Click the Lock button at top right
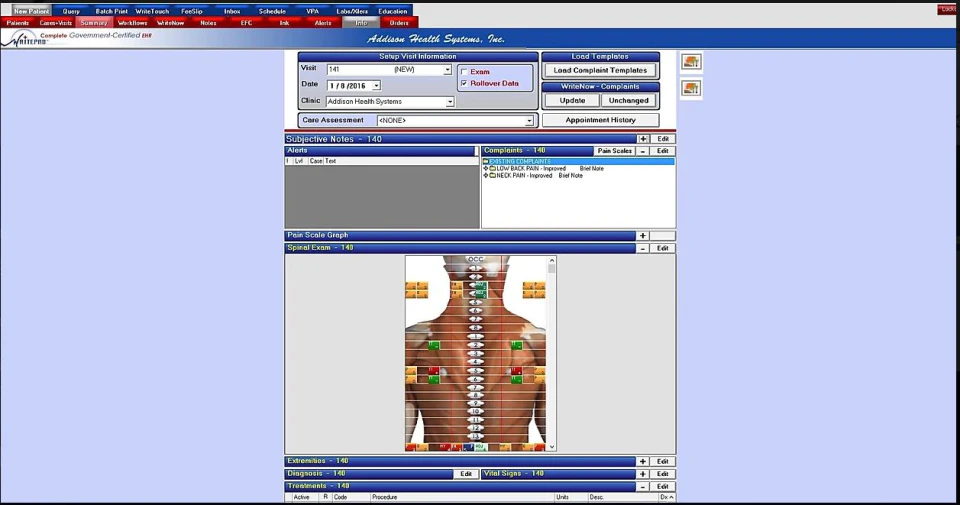This screenshot has width=960, height=505. pos(947,10)
